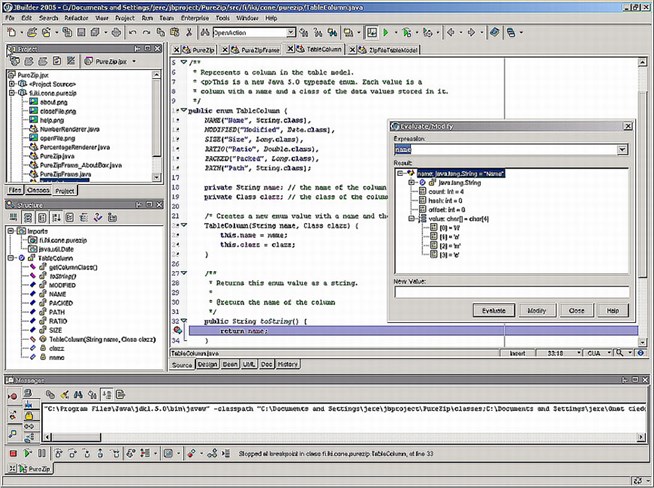The width and height of the screenshot is (654, 488).
Task: Collapse the value: char[] node in Result tree
Action: coord(411,218)
